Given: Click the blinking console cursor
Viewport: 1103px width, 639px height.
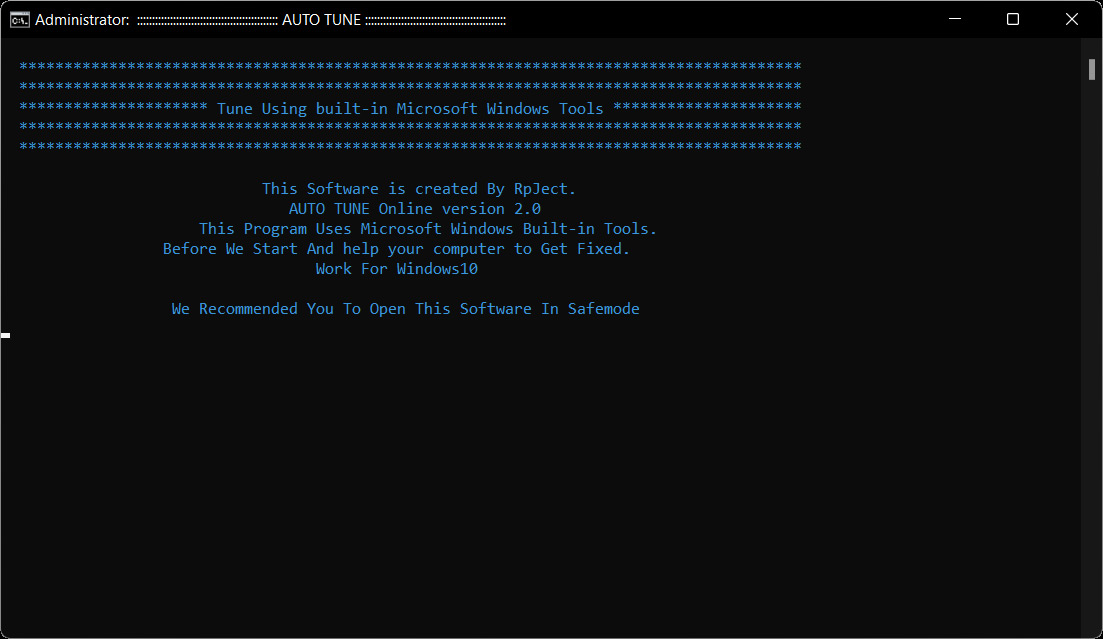Looking at the screenshot, I should (x=6, y=335).
